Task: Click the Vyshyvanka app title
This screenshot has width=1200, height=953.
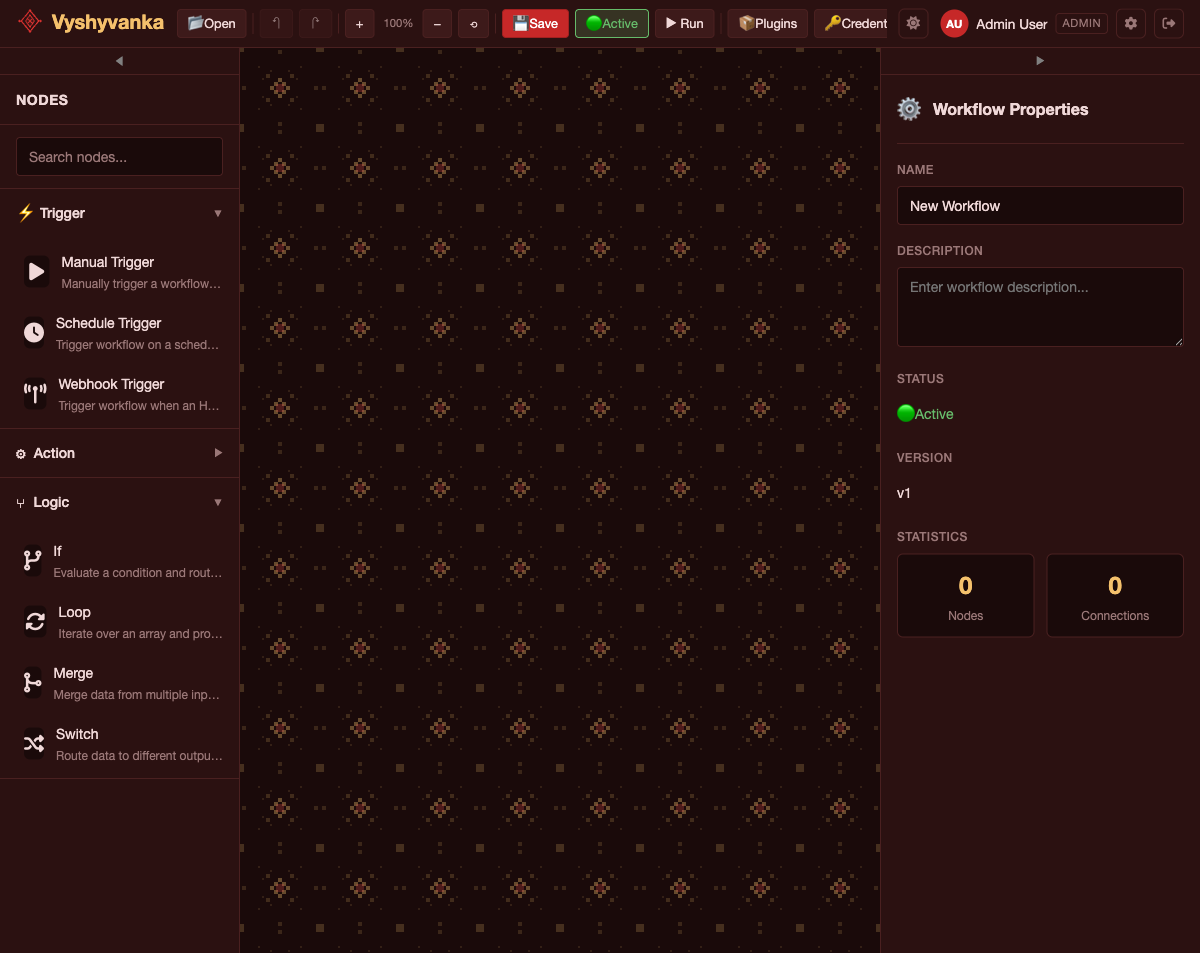Action: 108,22
